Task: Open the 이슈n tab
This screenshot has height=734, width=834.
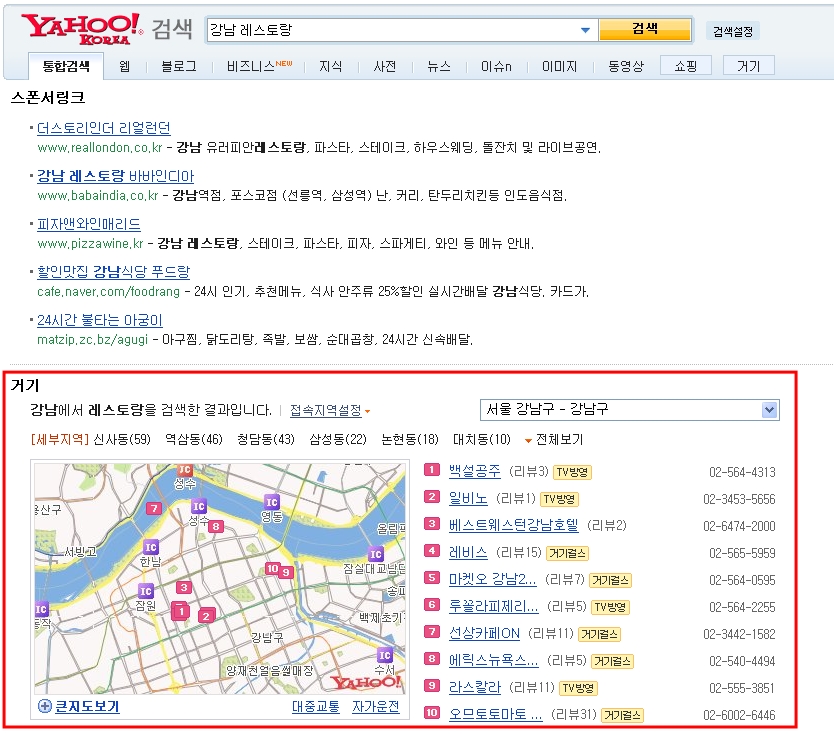Action: (496, 66)
